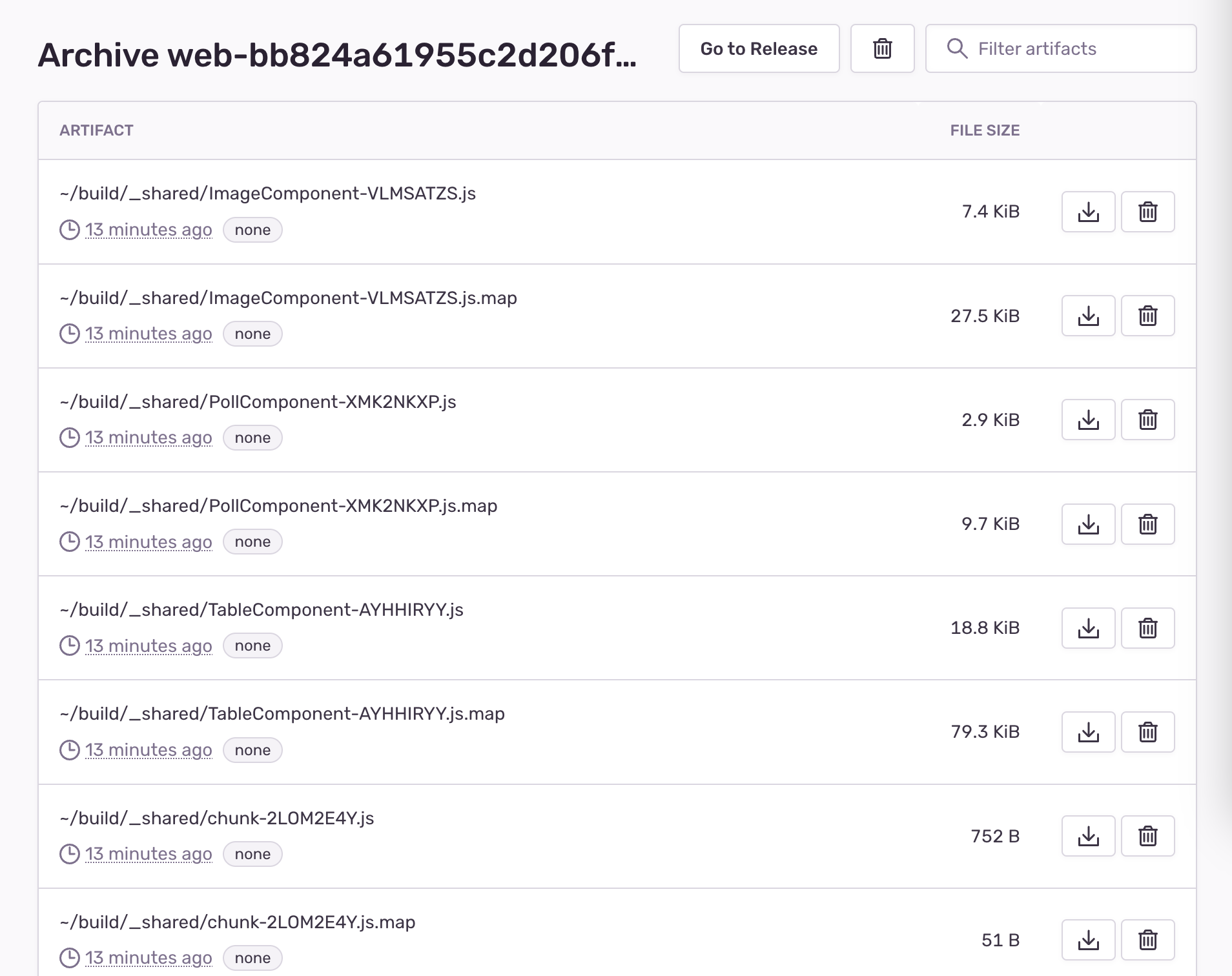Viewport: 1232px width, 976px height.
Task: Delete ImageComponent-VLMSATZS.js artifact
Action: 1147,212
